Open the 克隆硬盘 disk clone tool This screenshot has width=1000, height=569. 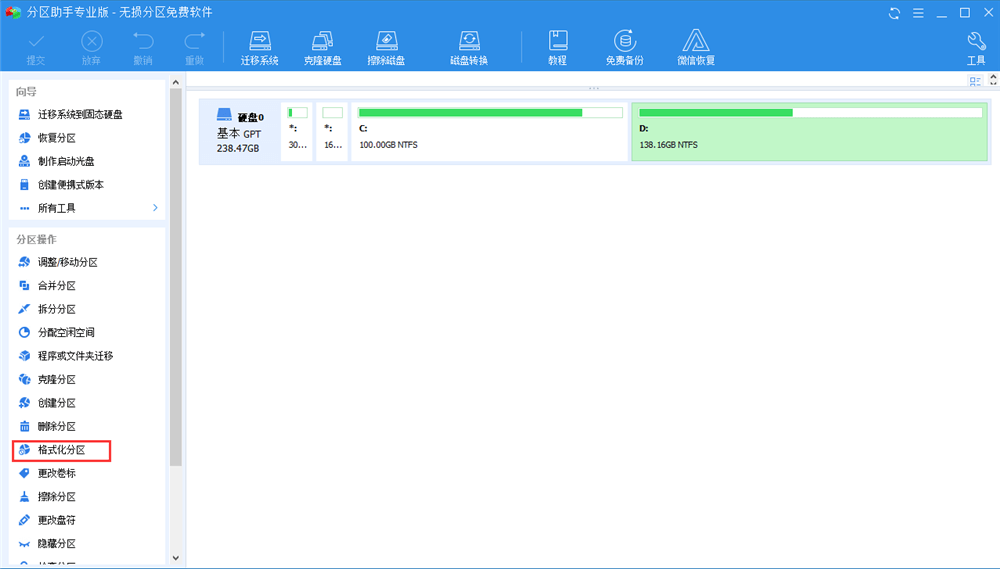coord(322,47)
